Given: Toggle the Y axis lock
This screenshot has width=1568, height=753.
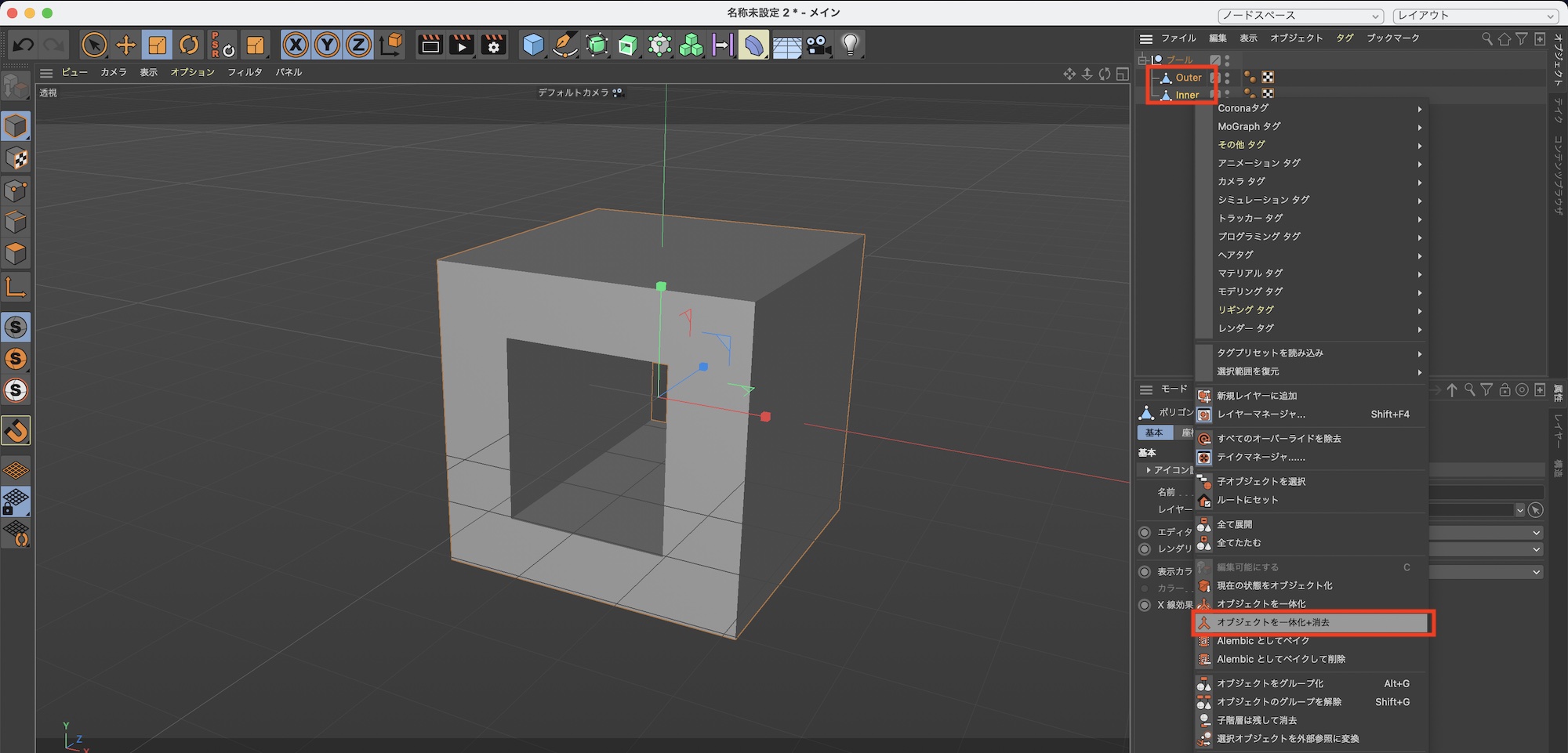Looking at the screenshot, I should click(x=327, y=45).
